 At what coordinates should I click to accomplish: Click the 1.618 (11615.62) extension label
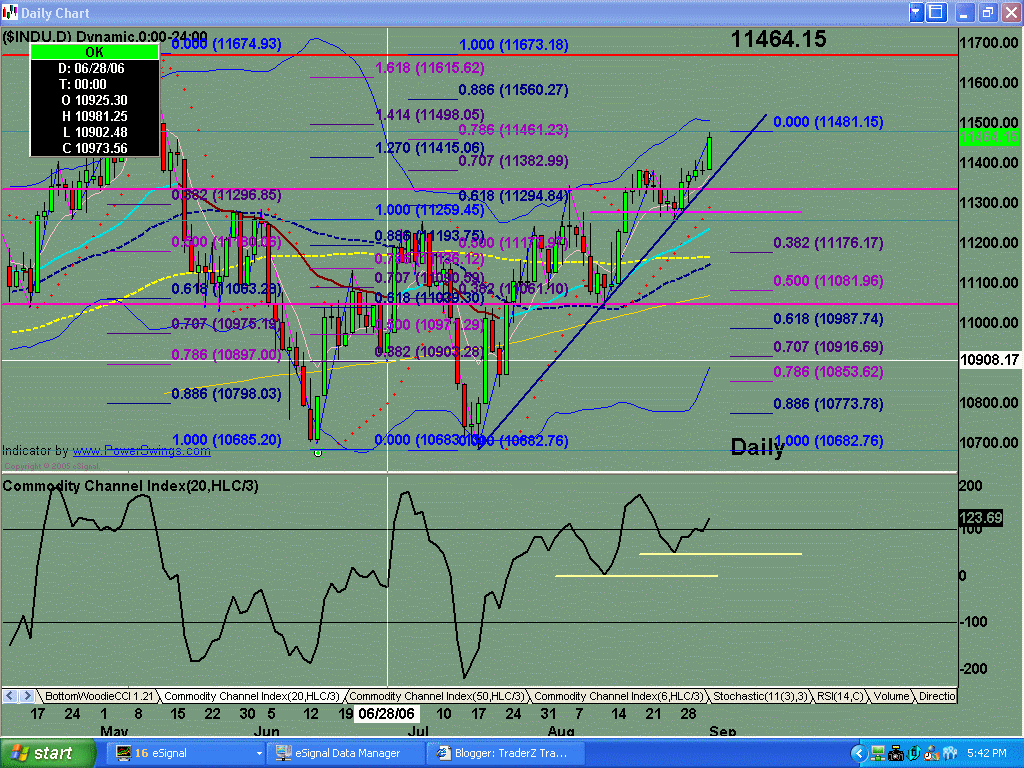coord(430,68)
